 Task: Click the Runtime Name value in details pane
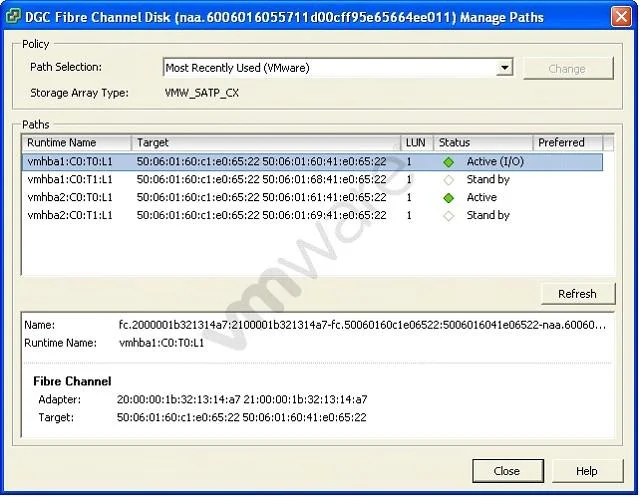point(162,343)
